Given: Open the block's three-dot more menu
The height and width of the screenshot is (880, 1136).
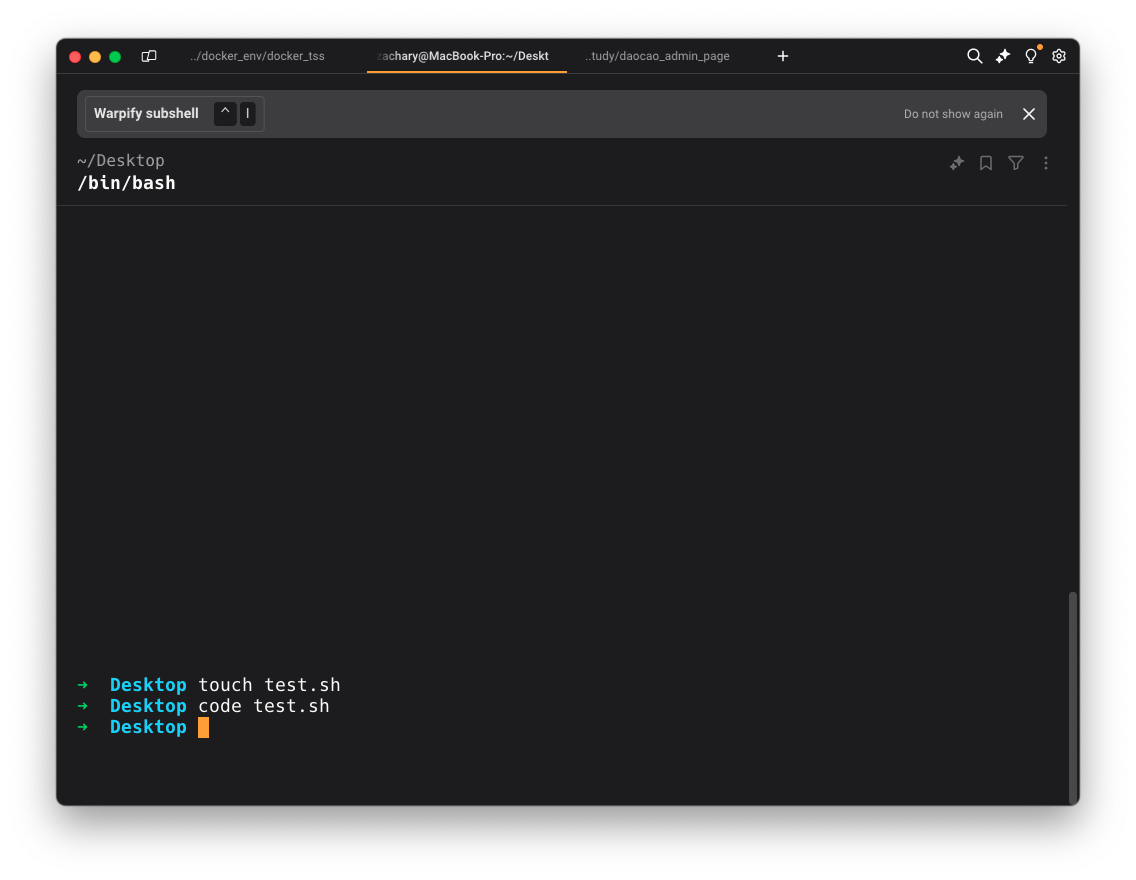Looking at the screenshot, I should pyautogui.click(x=1046, y=163).
